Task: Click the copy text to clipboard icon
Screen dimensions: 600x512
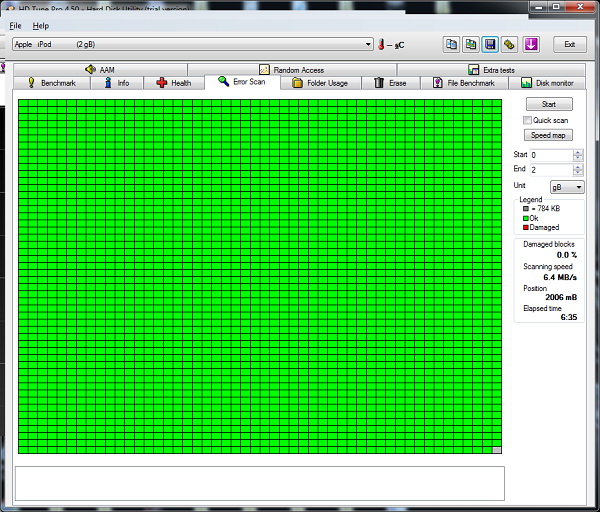Action: coord(451,44)
